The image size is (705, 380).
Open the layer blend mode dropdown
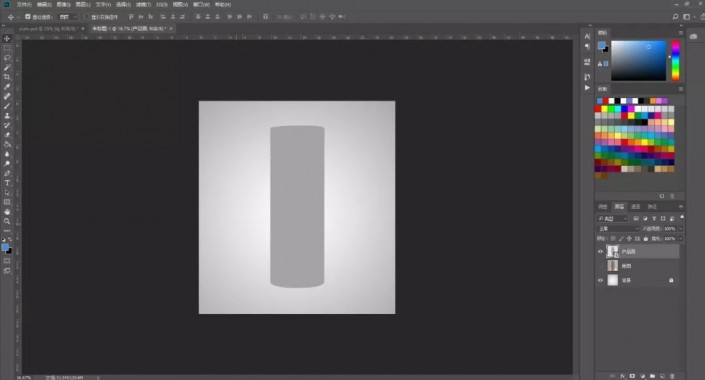click(618, 228)
